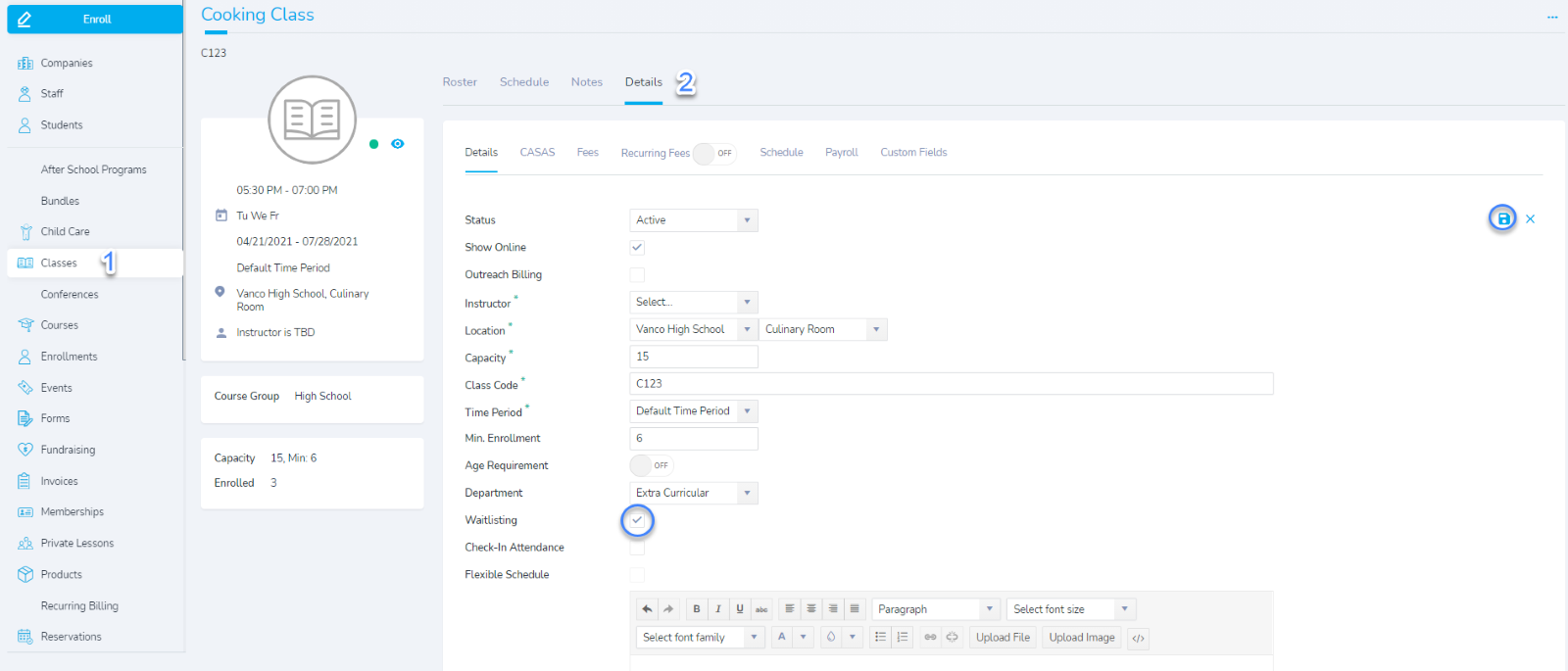Open the three-dot more options menu
Image resolution: width=1568 pixels, height=671 pixels.
click(1552, 18)
